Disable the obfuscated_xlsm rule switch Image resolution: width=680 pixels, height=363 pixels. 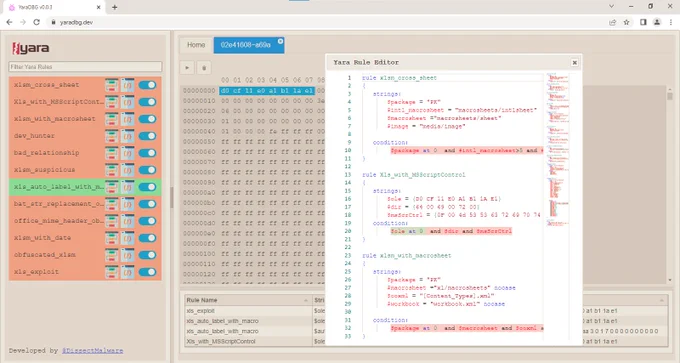147,255
